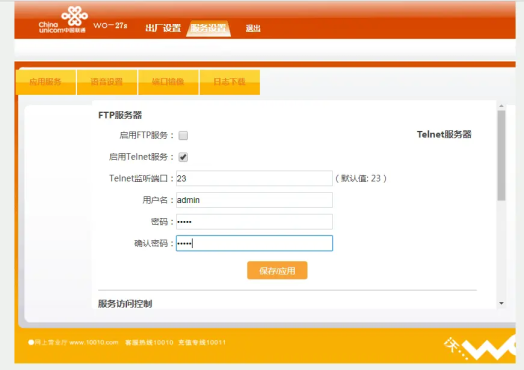This screenshot has width=524, height=370.
Task: Uncheck the Telnet service checkbox
Action: click(183, 157)
